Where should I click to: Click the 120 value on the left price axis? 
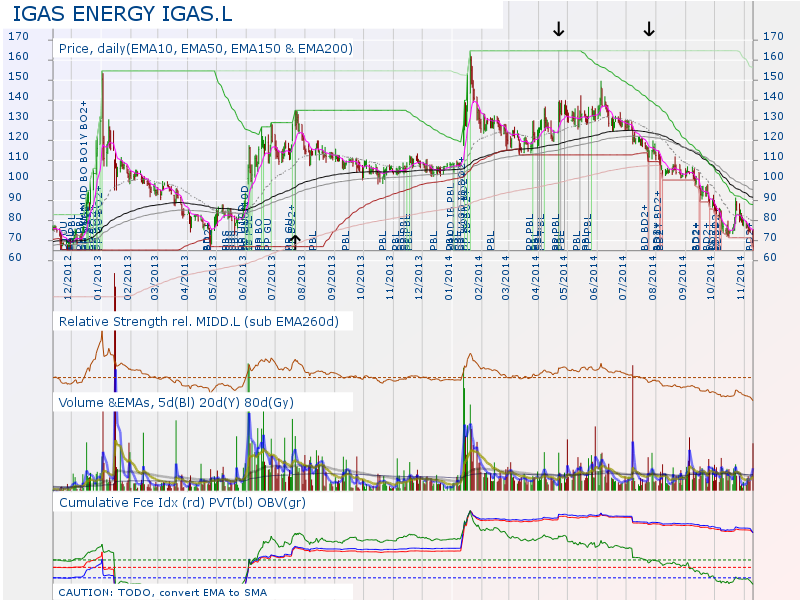tap(18, 136)
